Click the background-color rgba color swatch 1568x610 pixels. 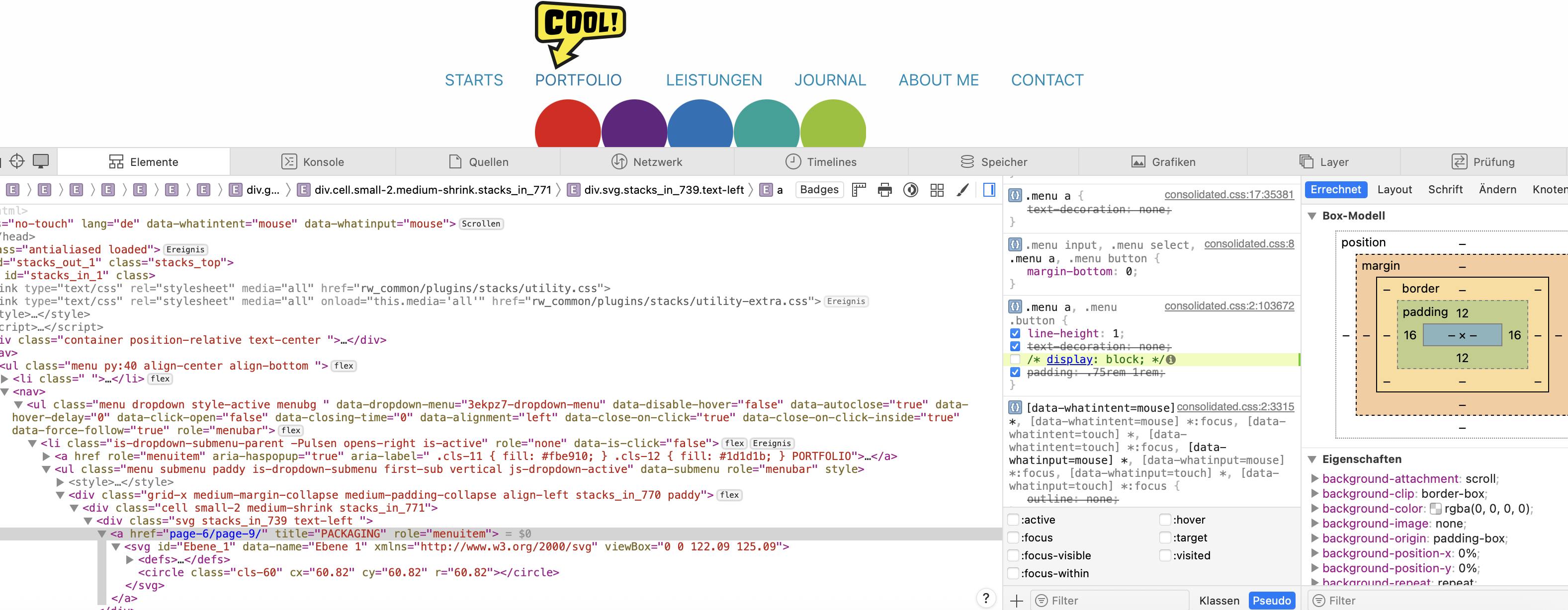(x=1435, y=509)
